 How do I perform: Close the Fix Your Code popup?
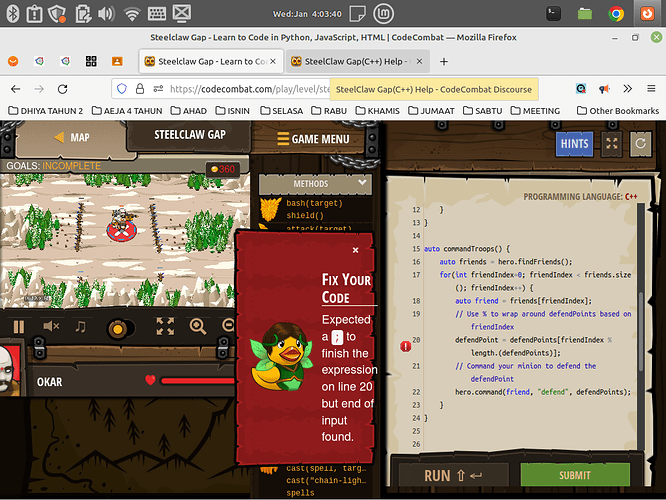(356, 250)
